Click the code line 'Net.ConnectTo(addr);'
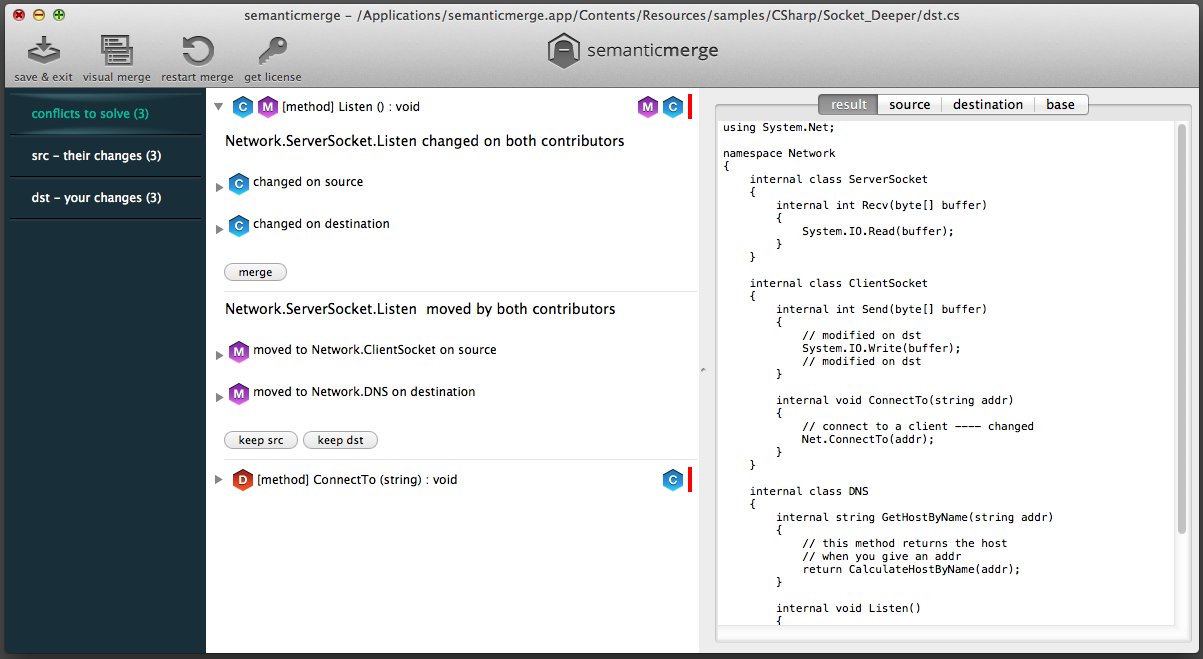The width and height of the screenshot is (1203, 659). point(868,439)
